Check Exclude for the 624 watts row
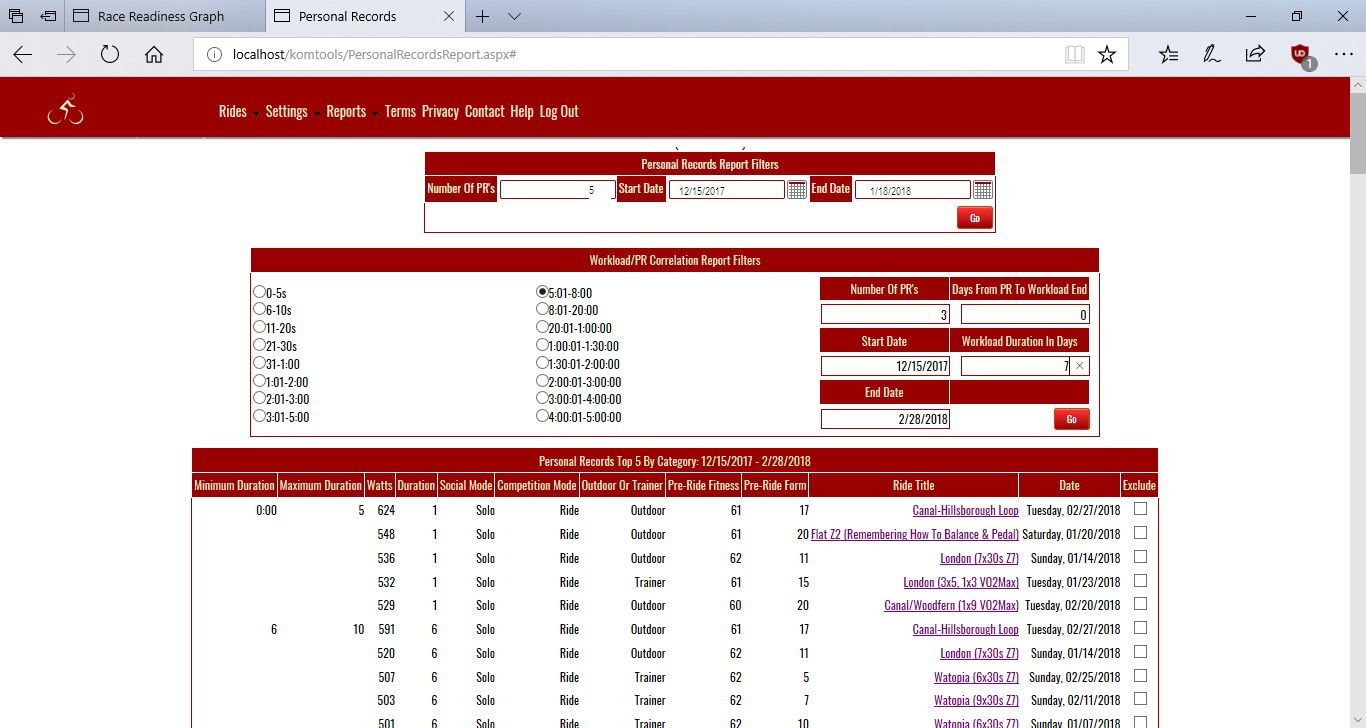Viewport: 1366px width, 728px height. click(1140, 509)
